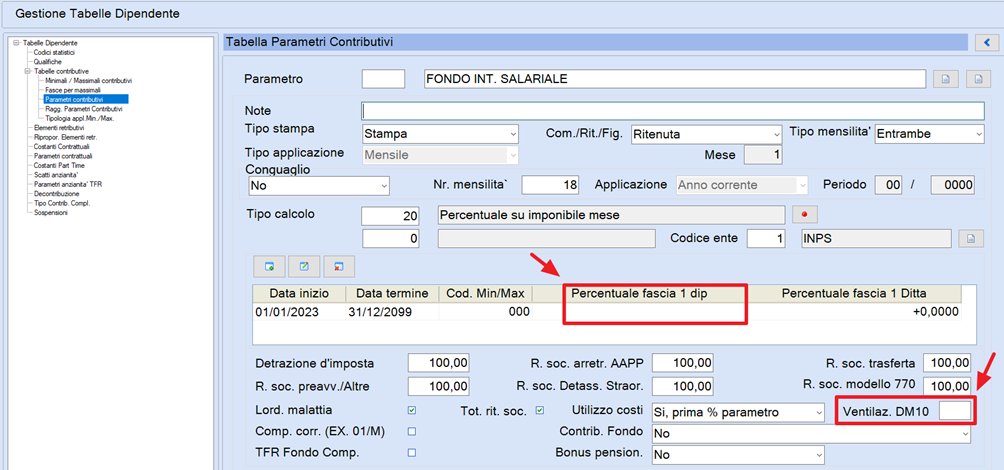Open the Tipo mensilita' dropdown
The image size is (1004, 470).
click(x=929, y=134)
